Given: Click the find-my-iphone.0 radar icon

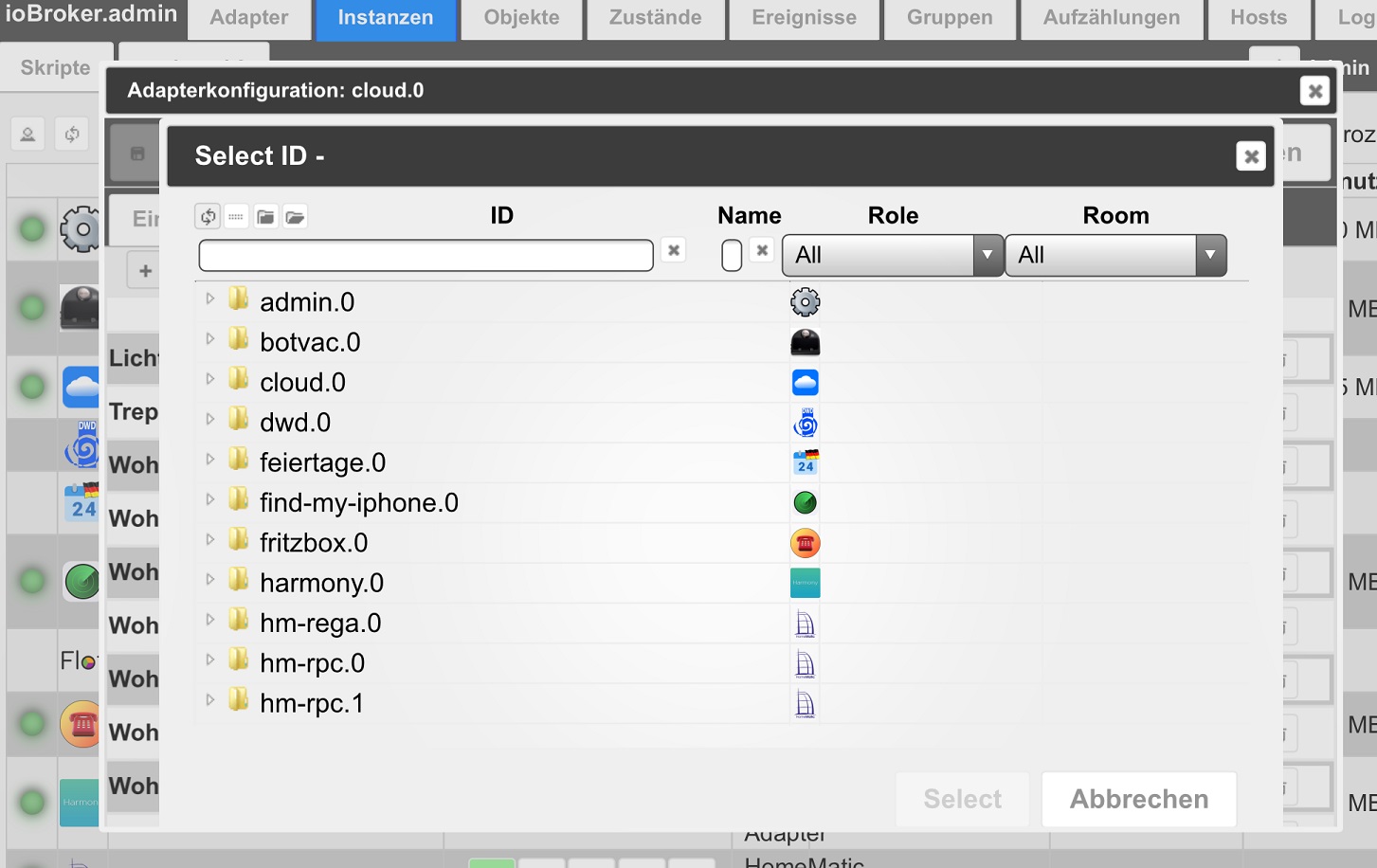Looking at the screenshot, I should [x=805, y=503].
